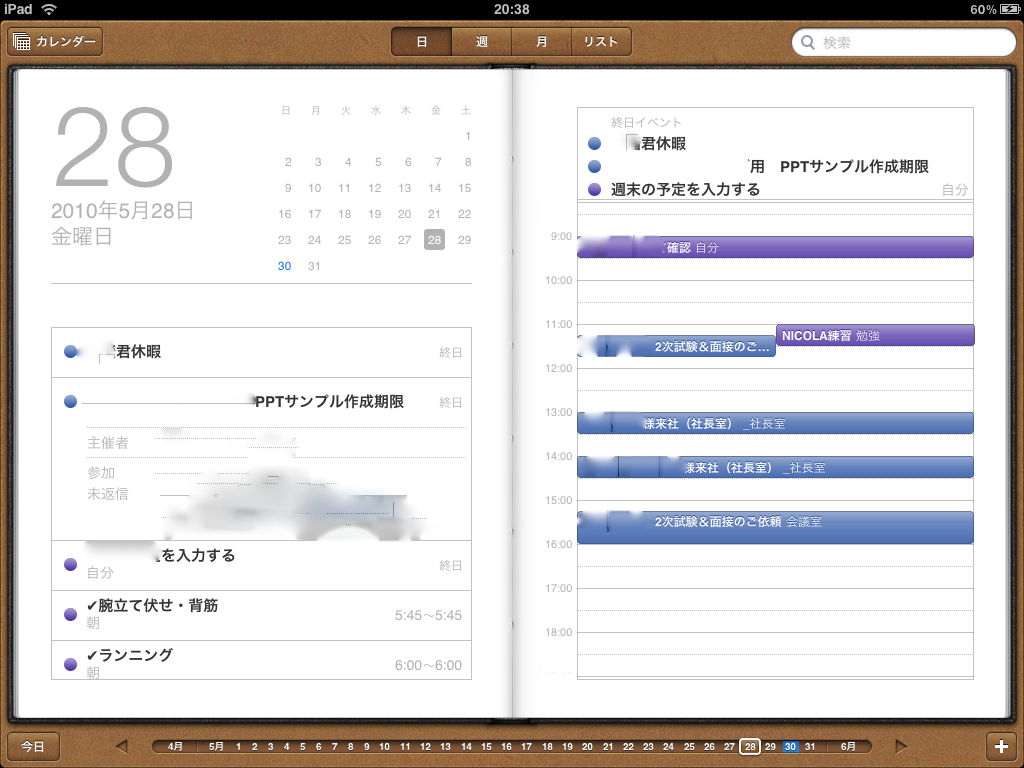Tap the Wi-Fi status icon
Viewport: 1024px width, 768px height.
tap(49, 9)
